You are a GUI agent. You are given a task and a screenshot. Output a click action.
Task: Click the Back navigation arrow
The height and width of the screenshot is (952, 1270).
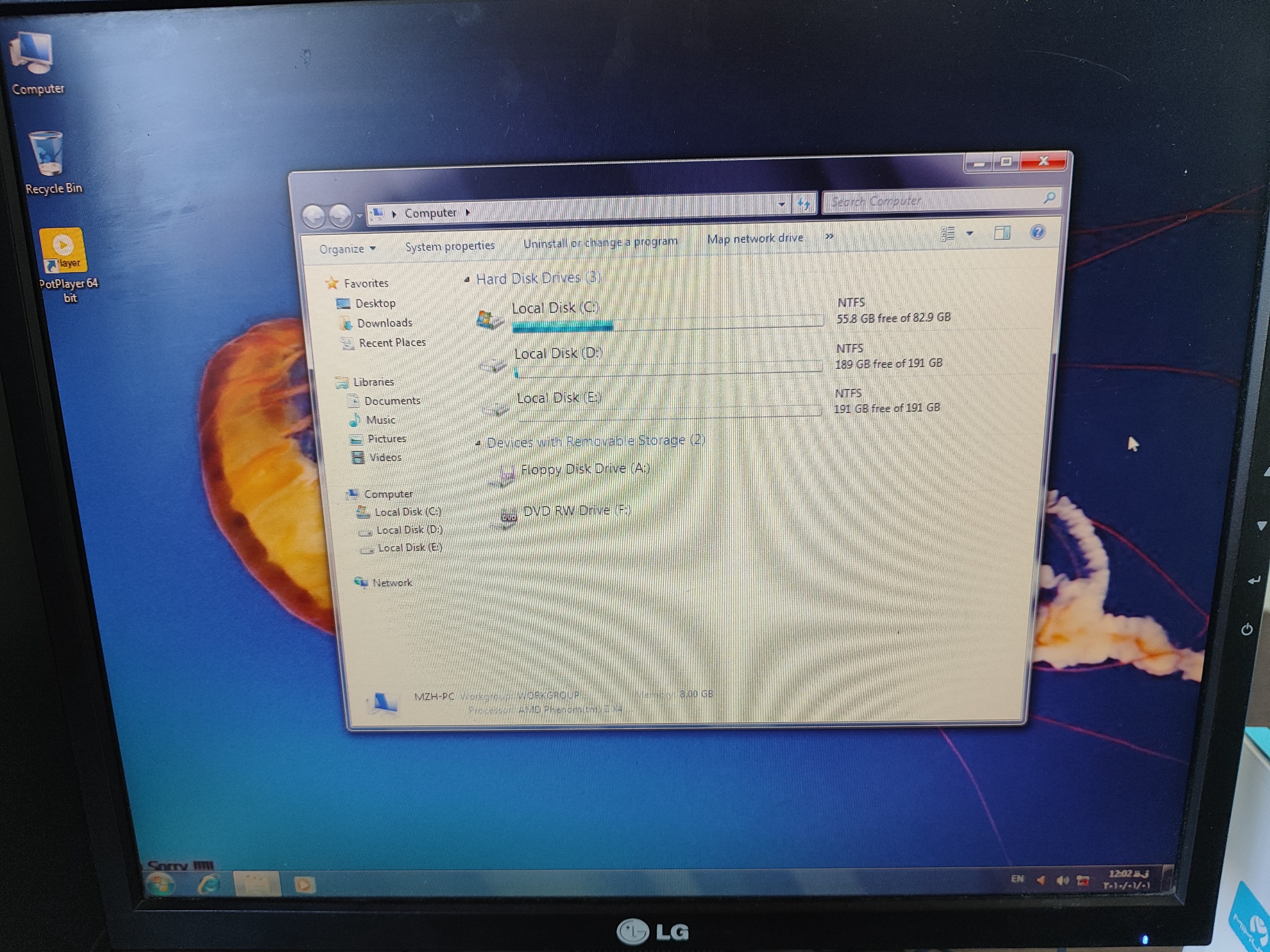tap(314, 216)
